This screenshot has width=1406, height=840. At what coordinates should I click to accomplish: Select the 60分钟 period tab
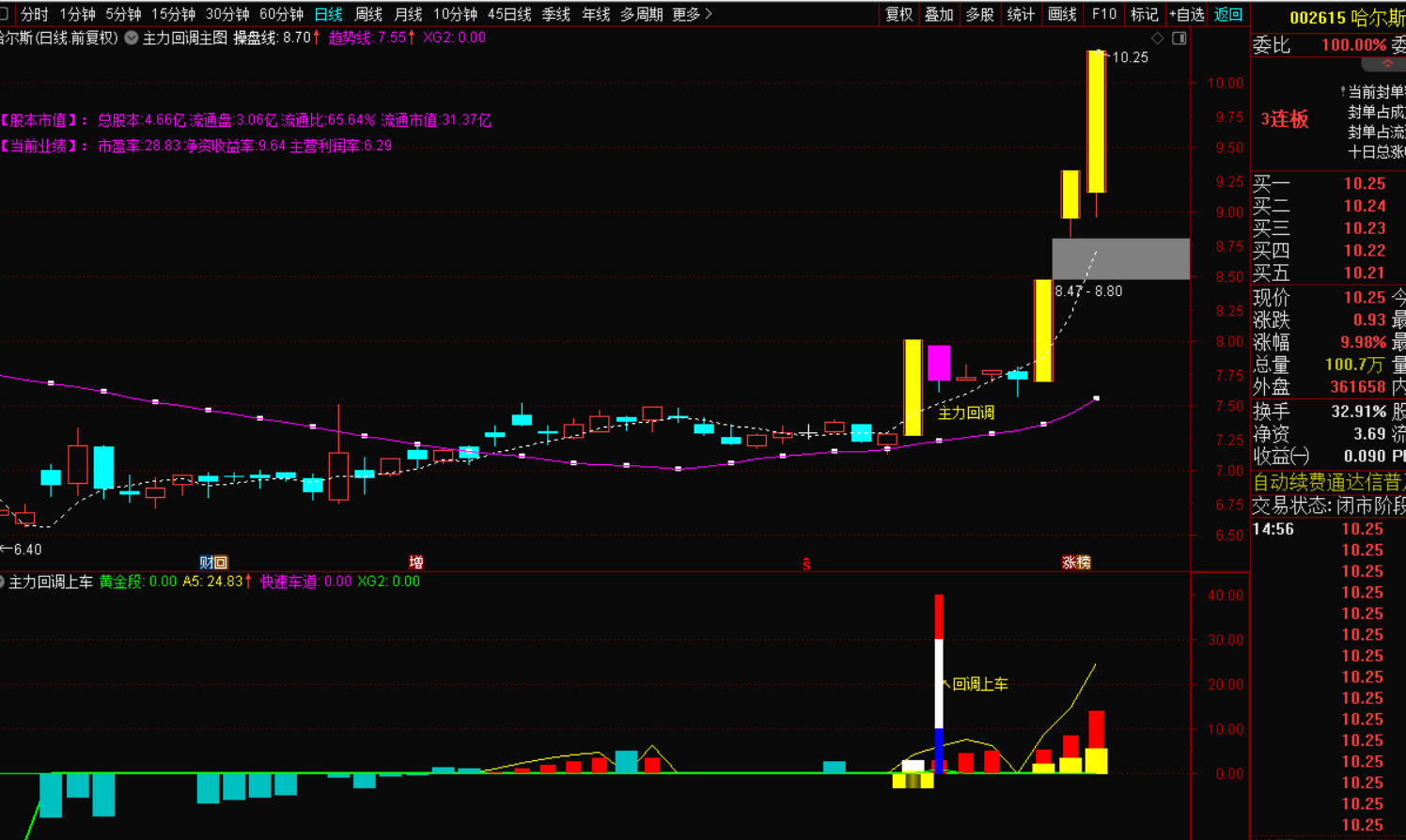coord(281,14)
